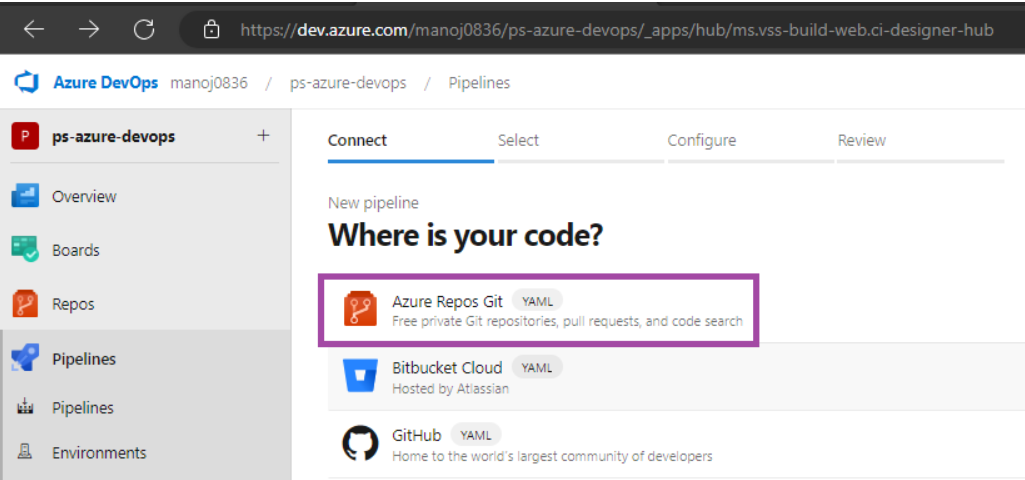Open ps-azure-devops project breadcrumb
This screenshot has height=480, width=1025.
click(348, 83)
